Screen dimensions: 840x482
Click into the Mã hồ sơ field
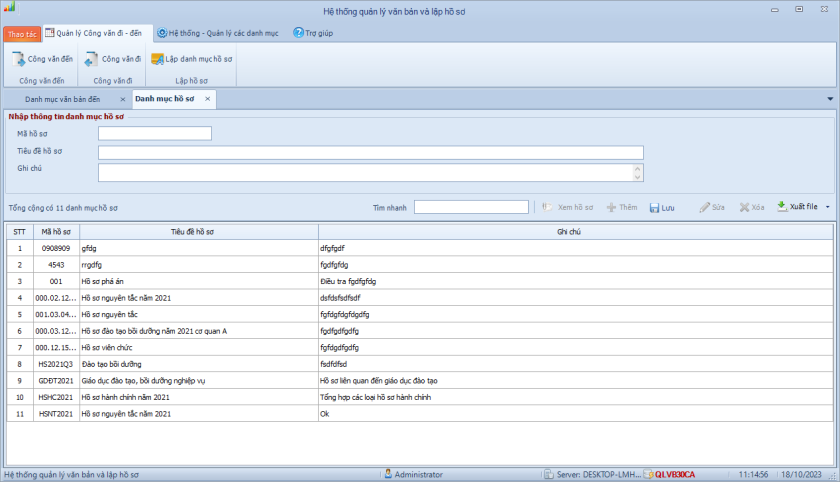pyautogui.click(x=154, y=133)
